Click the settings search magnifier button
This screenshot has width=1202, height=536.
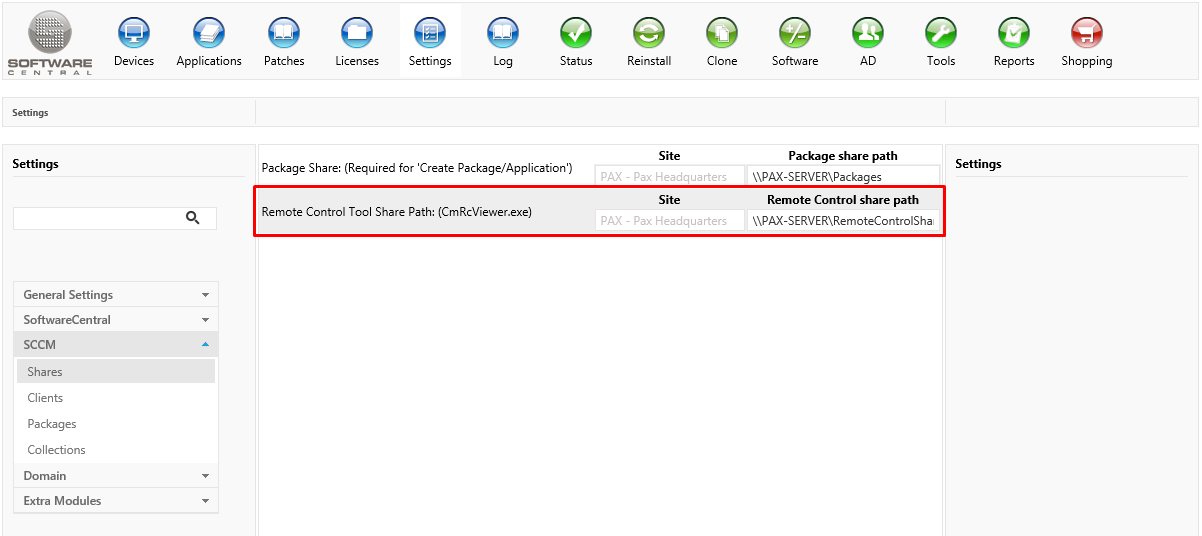193,218
